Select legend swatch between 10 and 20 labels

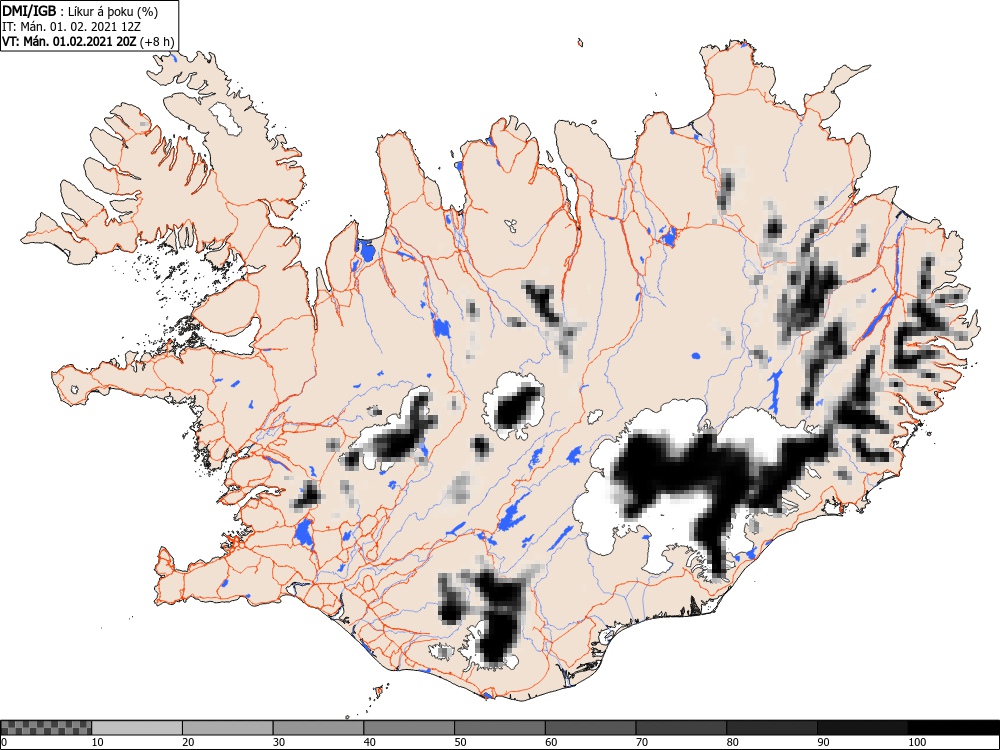click(137, 728)
